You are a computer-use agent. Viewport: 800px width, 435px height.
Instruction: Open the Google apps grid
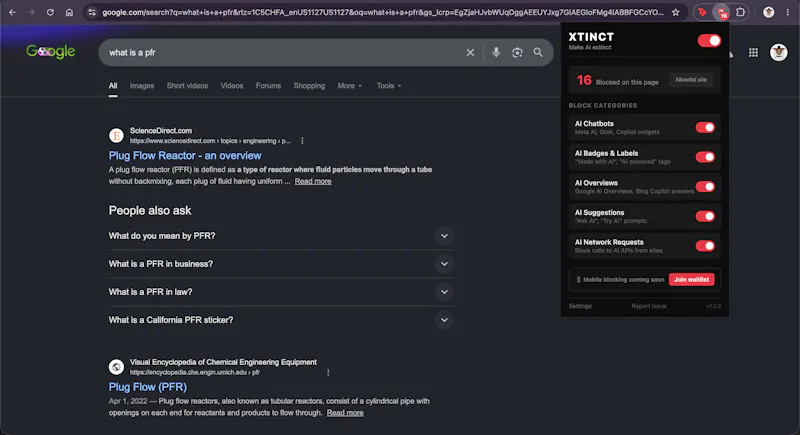tap(753, 52)
